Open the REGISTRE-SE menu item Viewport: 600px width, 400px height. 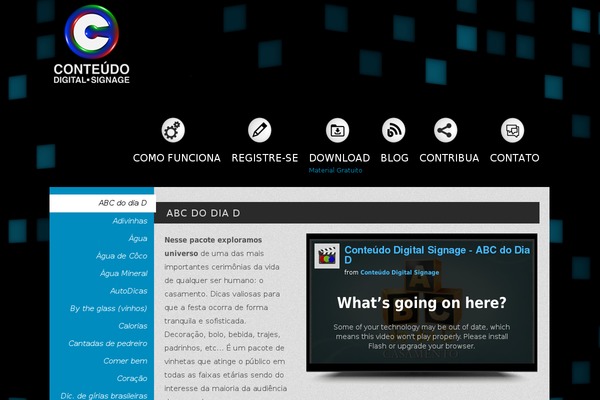[265, 158]
